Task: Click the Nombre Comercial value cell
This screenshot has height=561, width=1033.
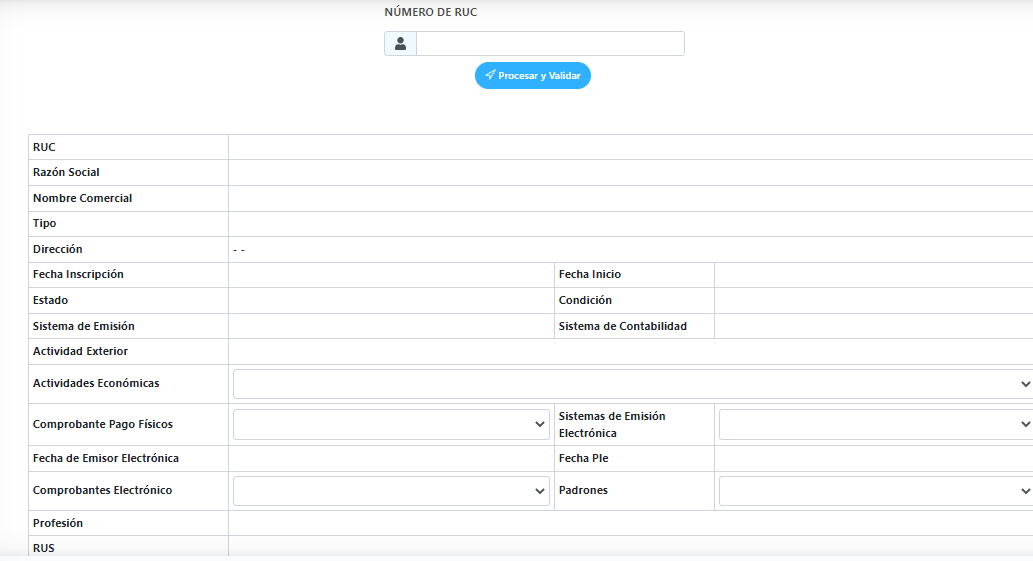Action: point(630,198)
